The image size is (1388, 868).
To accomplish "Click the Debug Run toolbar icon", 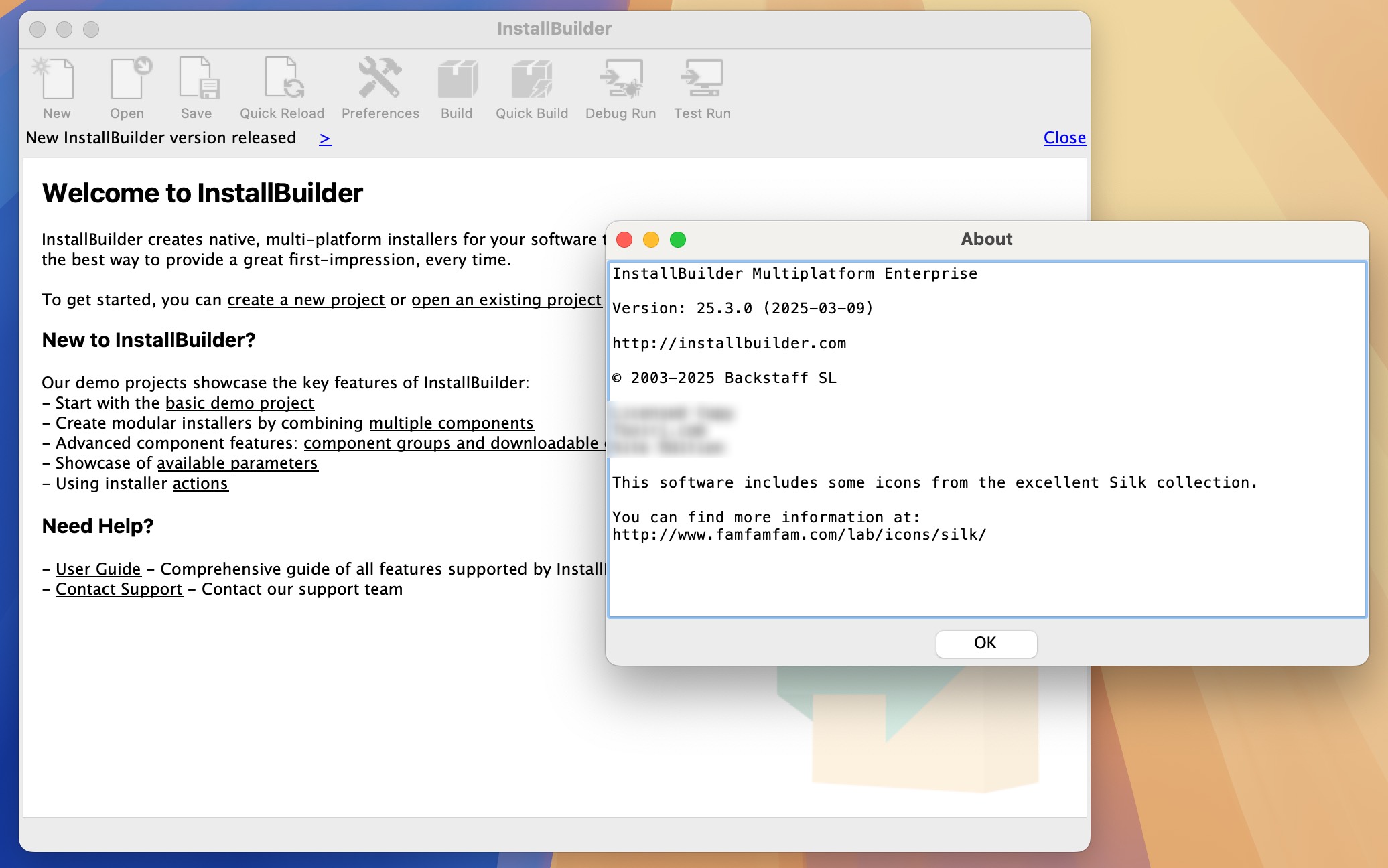I will (x=621, y=88).
